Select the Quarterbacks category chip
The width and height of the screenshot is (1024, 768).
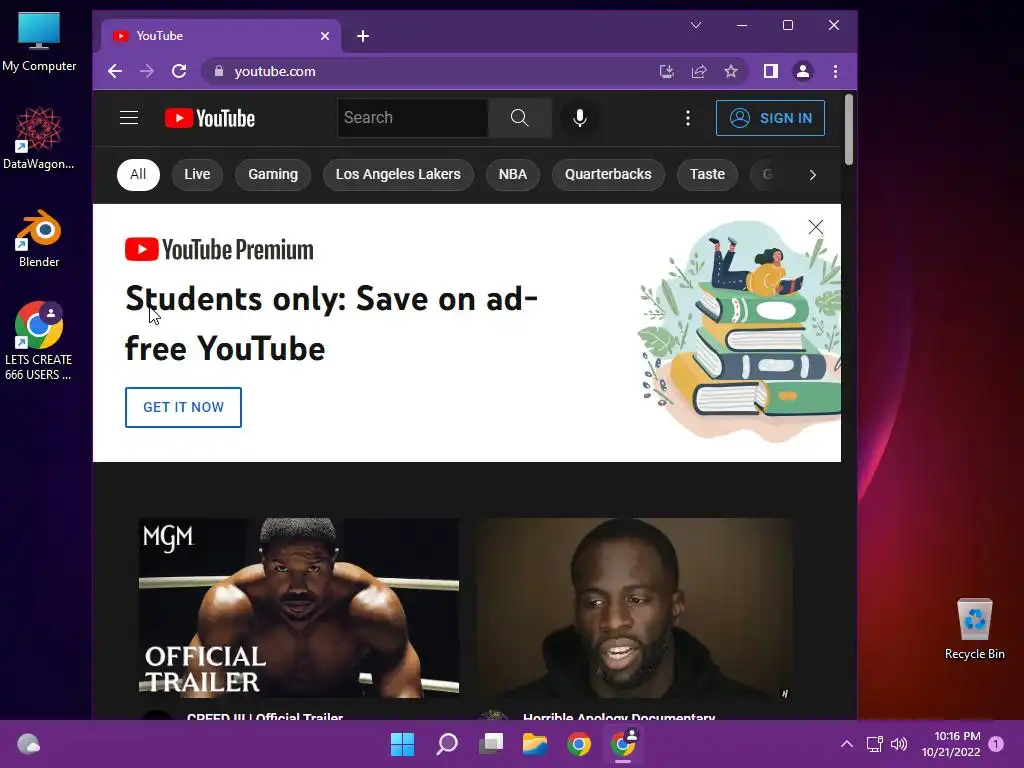[608, 174]
